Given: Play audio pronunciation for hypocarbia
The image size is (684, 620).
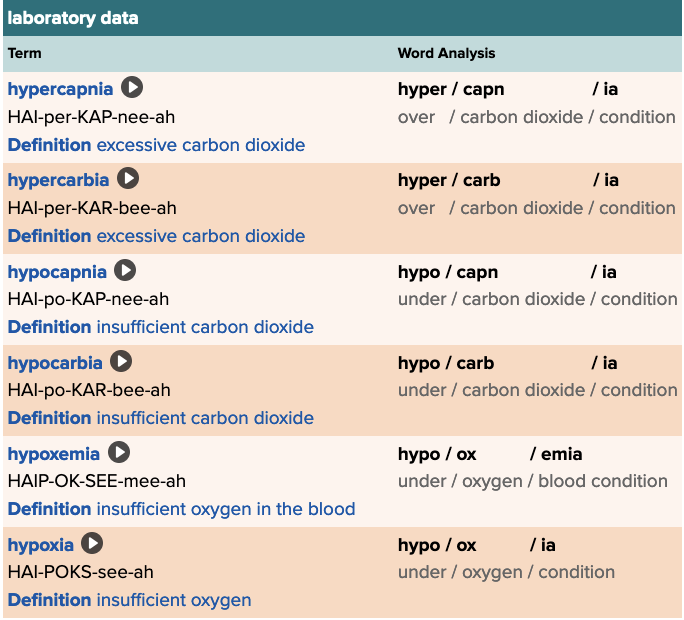Looking at the screenshot, I should coord(121,361).
